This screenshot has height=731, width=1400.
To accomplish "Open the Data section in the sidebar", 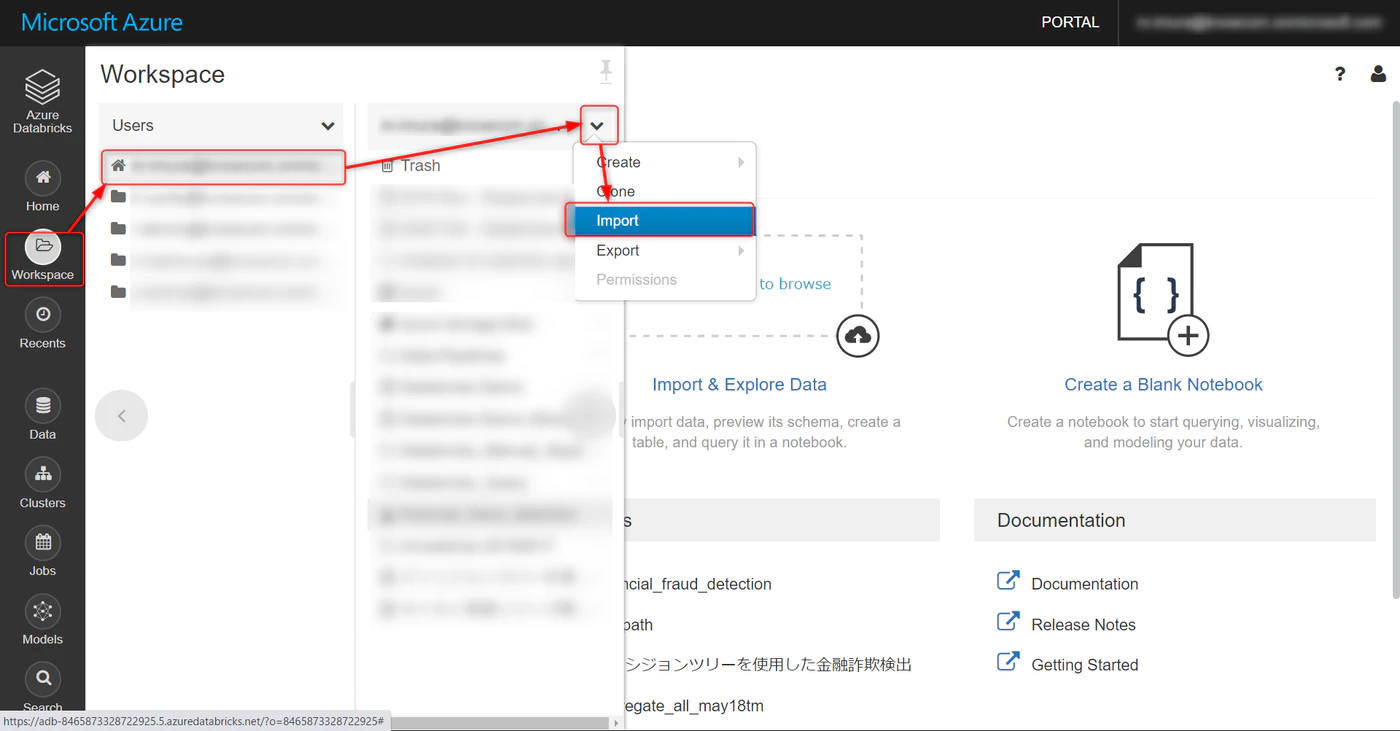I will [x=42, y=415].
